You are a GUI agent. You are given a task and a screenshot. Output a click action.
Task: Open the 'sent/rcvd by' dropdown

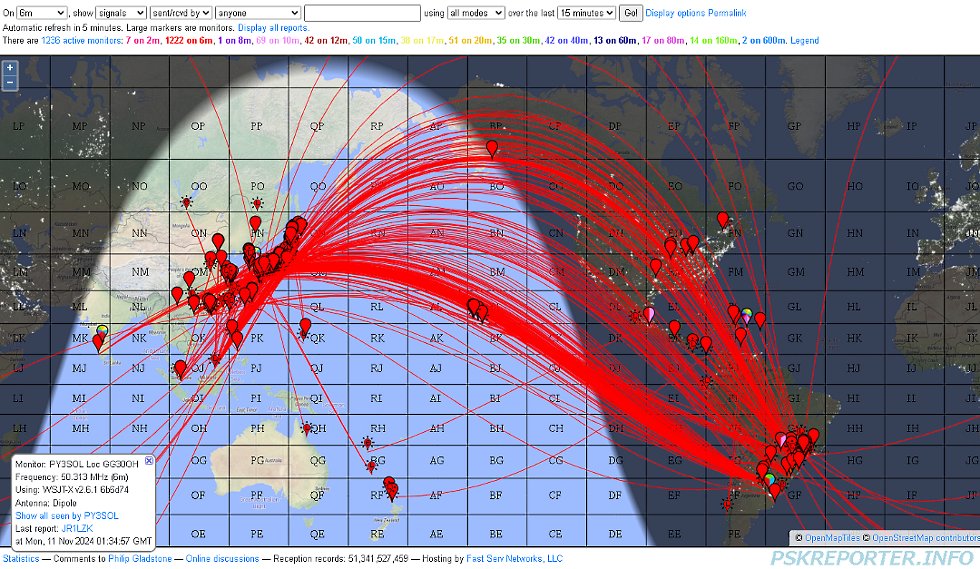(181, 13)
